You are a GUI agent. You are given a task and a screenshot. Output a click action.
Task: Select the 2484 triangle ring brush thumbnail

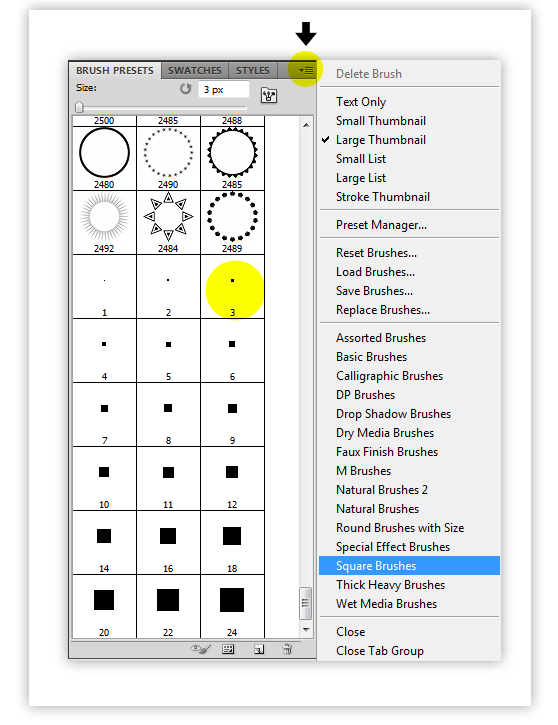point(168,222)
